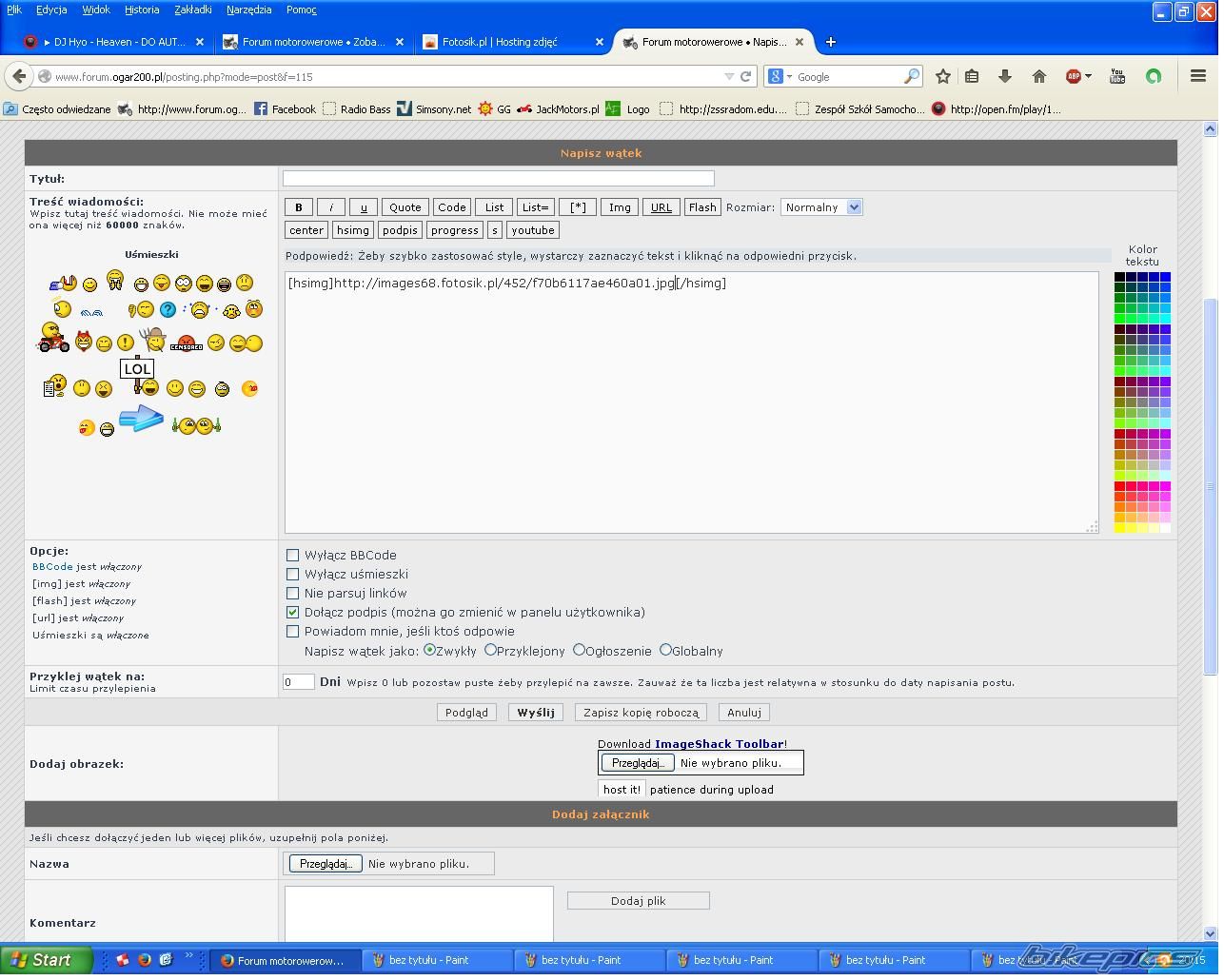
Task: Click the browser Back arrow button
Action: [19, 76]
